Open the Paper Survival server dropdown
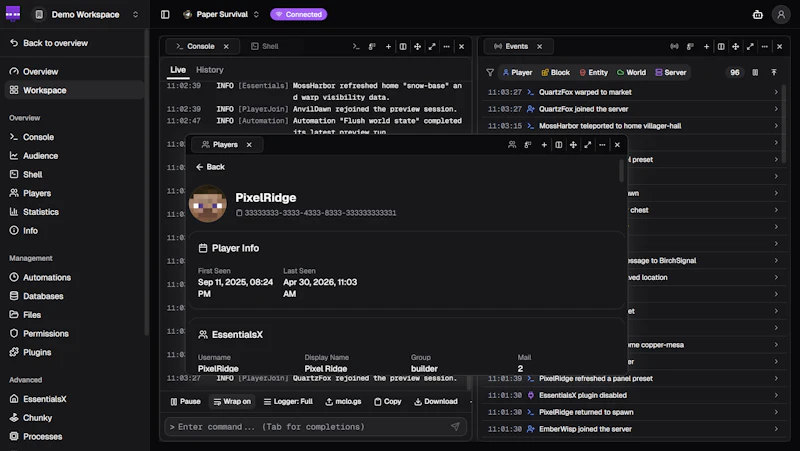Image resolution: width=800 pixels, height=451 pixels. click(221, 14)
